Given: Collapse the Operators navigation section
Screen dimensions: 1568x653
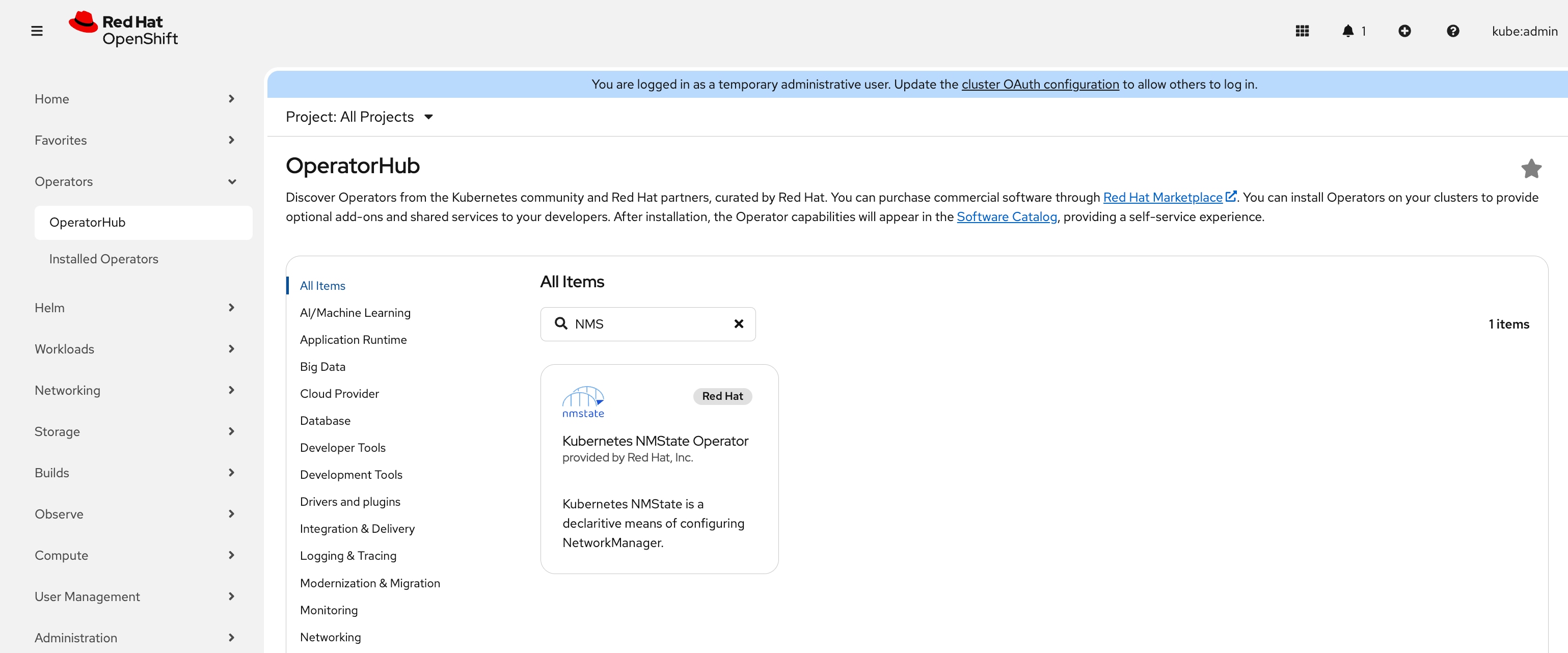Looking at the screenshot, I should pos(134,181).
